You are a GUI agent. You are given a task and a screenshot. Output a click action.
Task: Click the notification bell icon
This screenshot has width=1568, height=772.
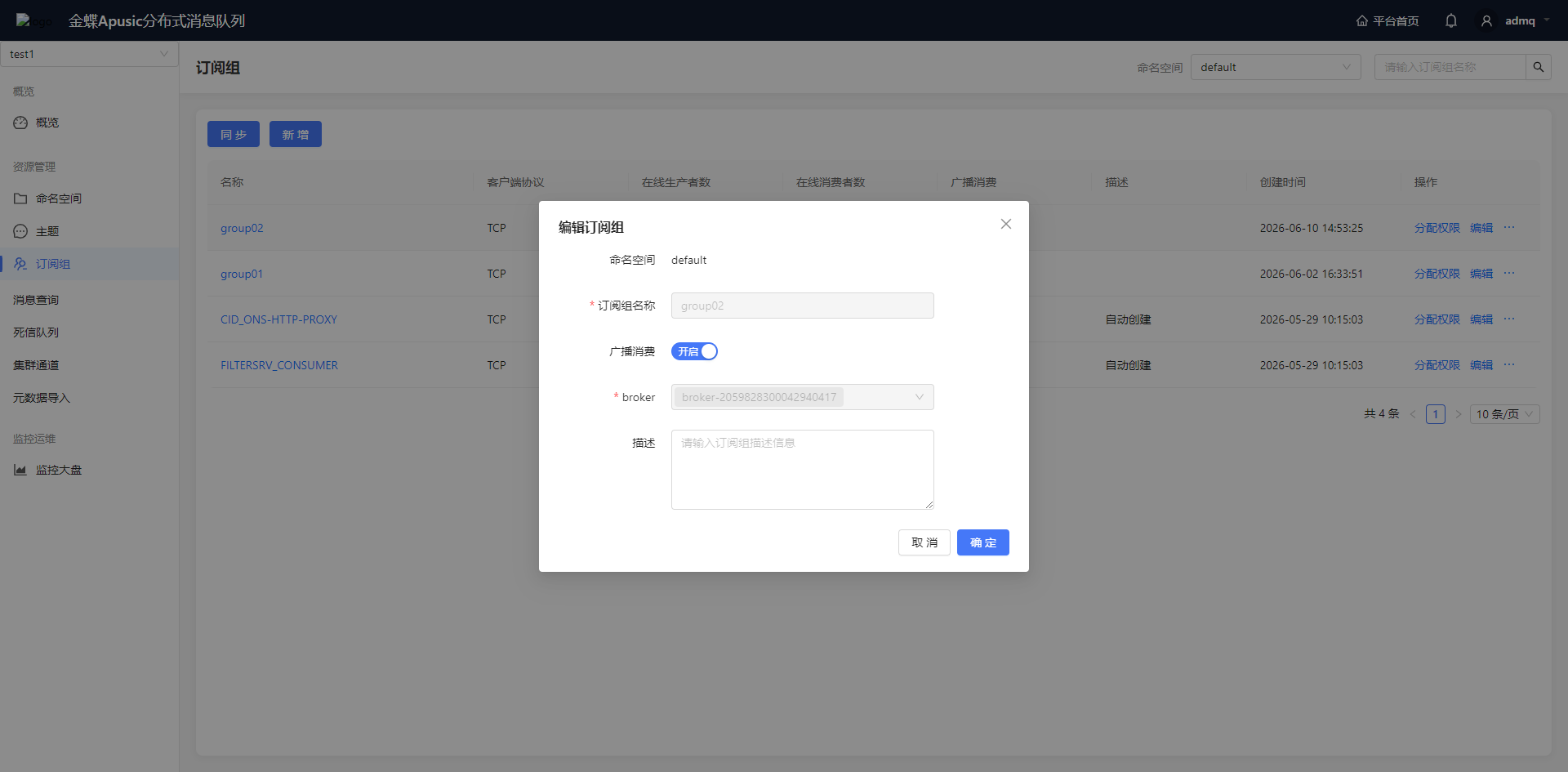(x=1450, y=20)
